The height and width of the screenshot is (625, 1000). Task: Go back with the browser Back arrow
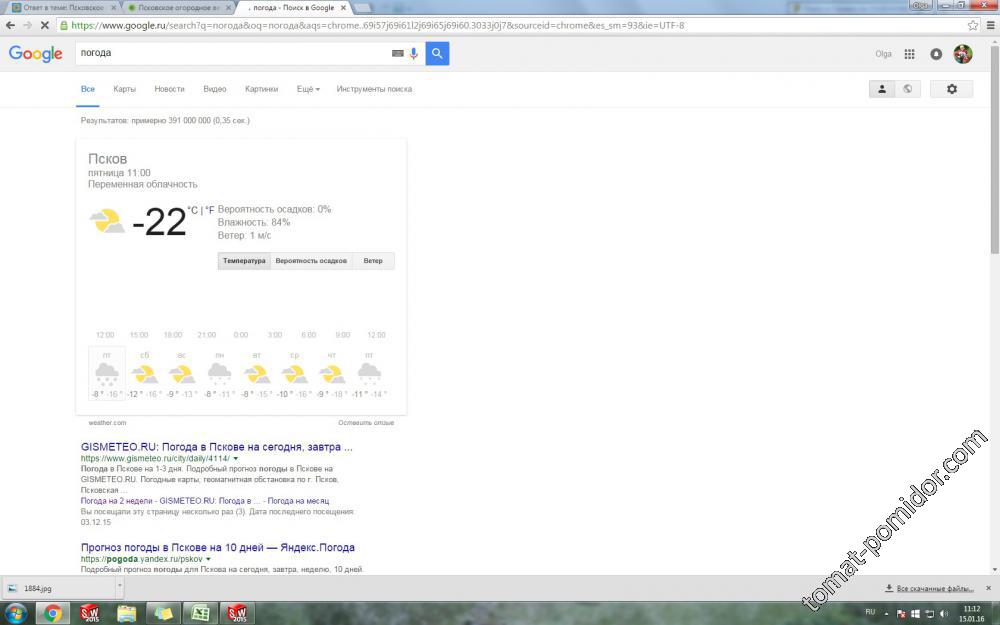pos(10,26)
